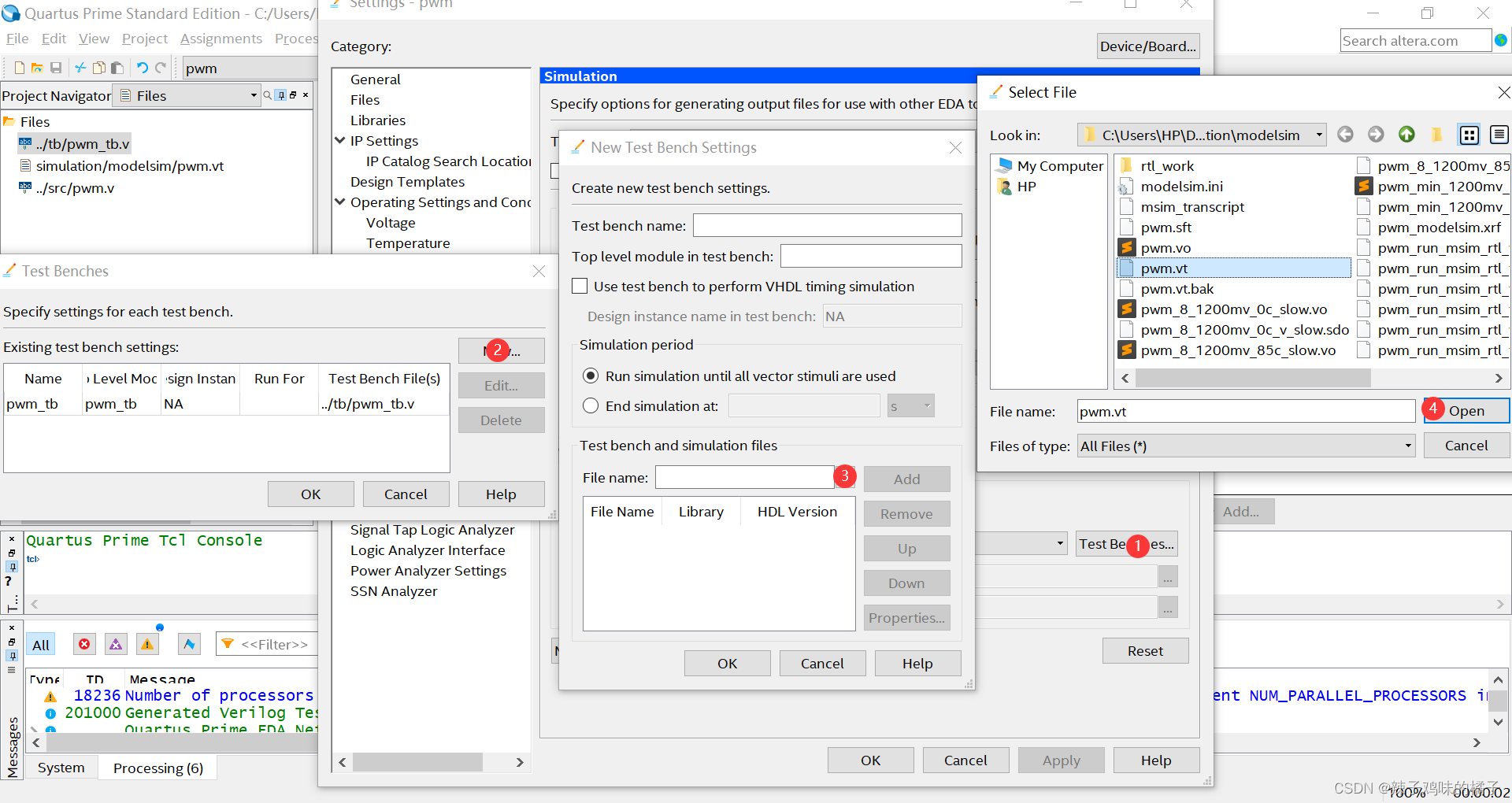Go to parent directory green arrow
The height and width of the screenshot is (803, 1512).
(x=1406, y=135)
